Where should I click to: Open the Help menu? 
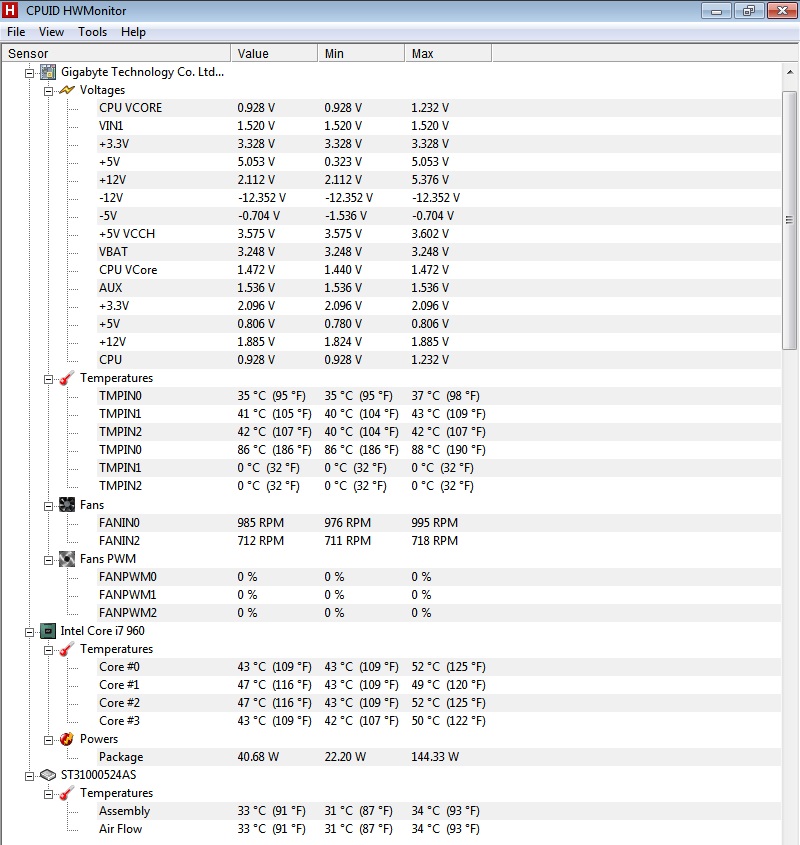click(133, 32)
